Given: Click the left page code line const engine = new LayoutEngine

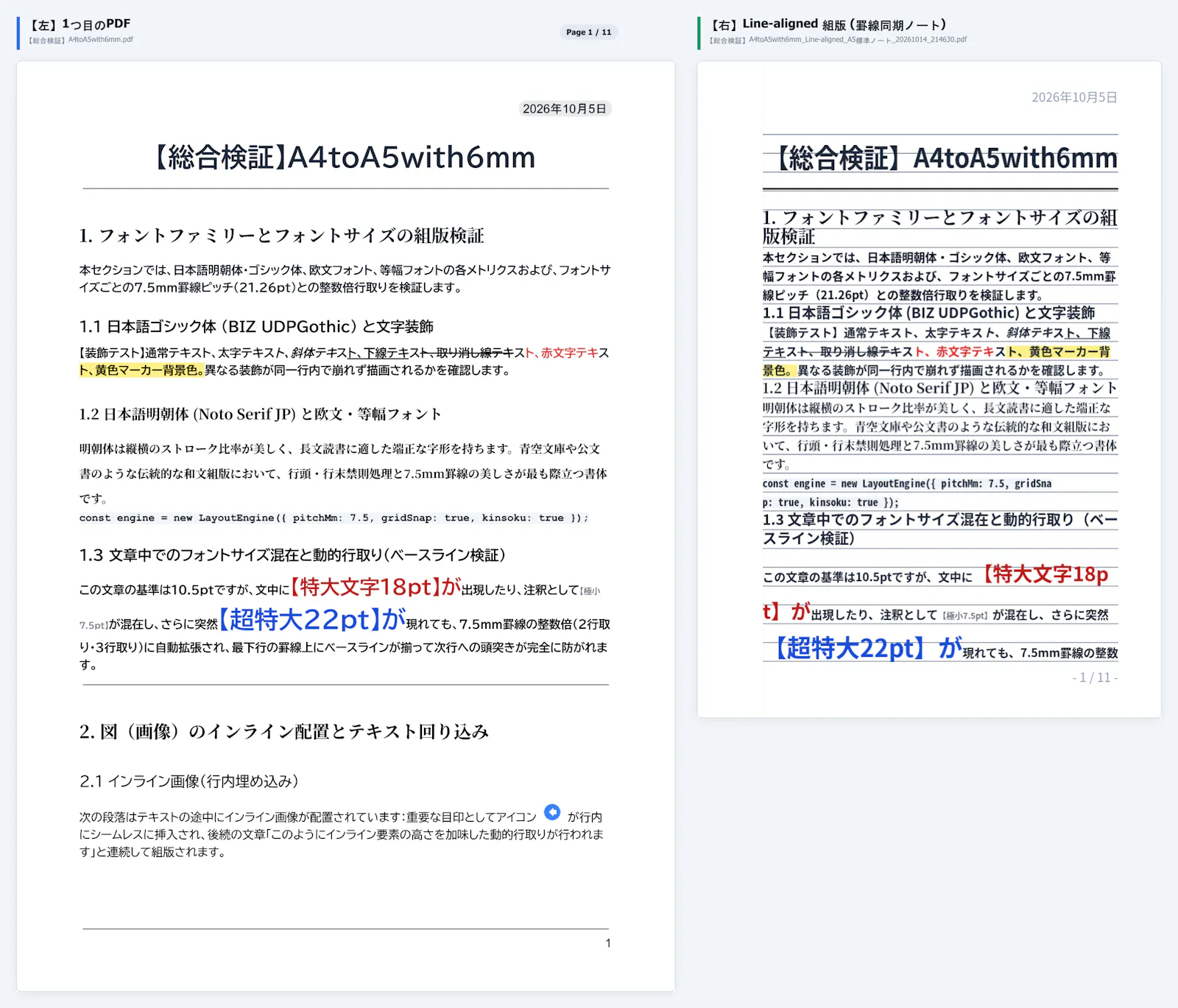Looking at the screenshot, I should tap(334, 518).
